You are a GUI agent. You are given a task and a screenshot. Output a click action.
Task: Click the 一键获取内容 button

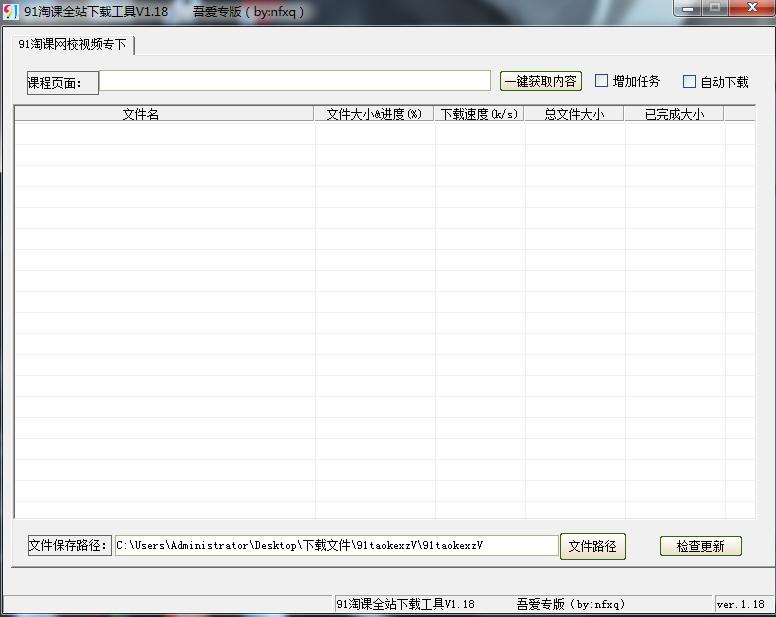pos(541,81)
